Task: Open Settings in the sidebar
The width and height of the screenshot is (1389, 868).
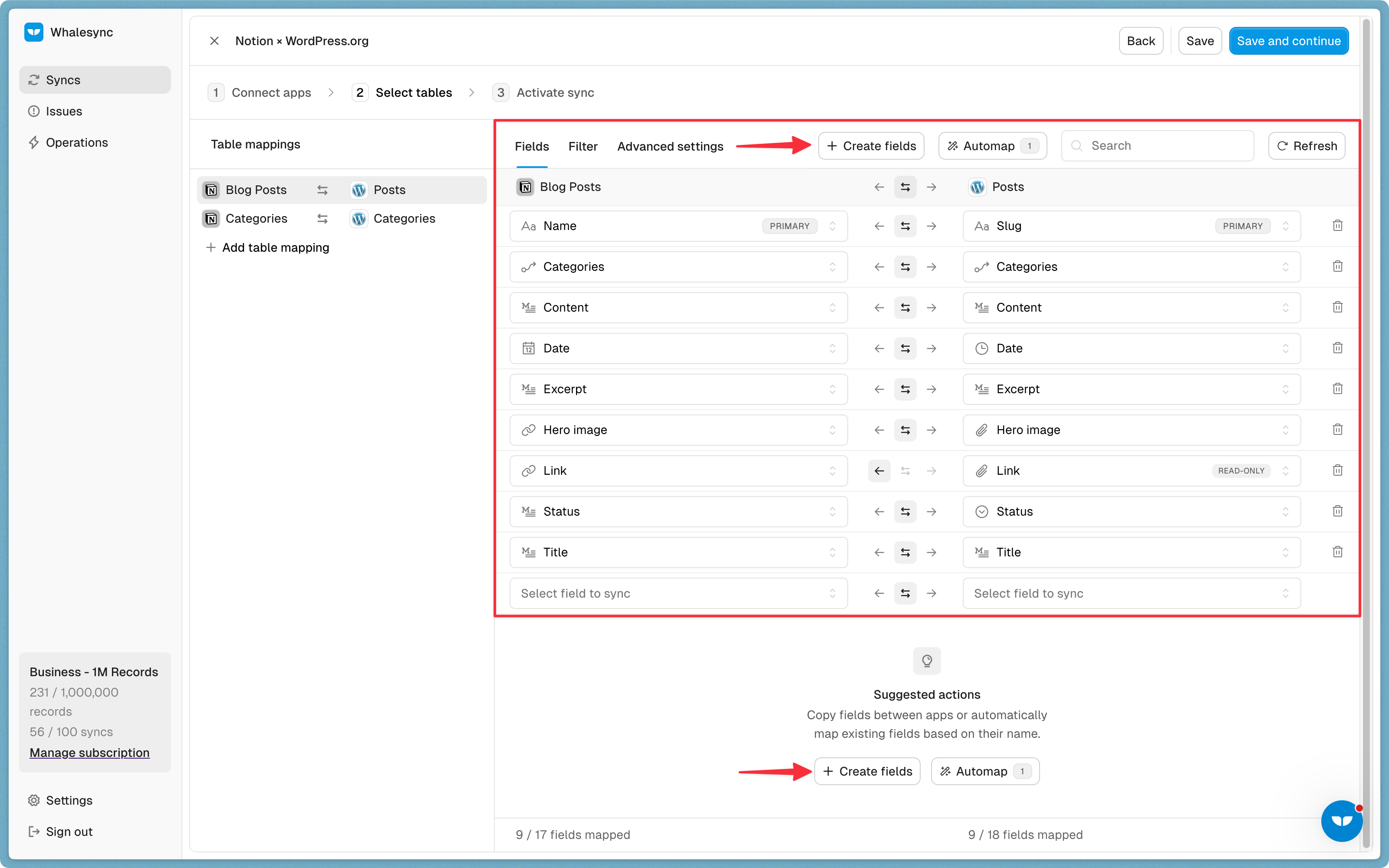Action: point(95,800)
